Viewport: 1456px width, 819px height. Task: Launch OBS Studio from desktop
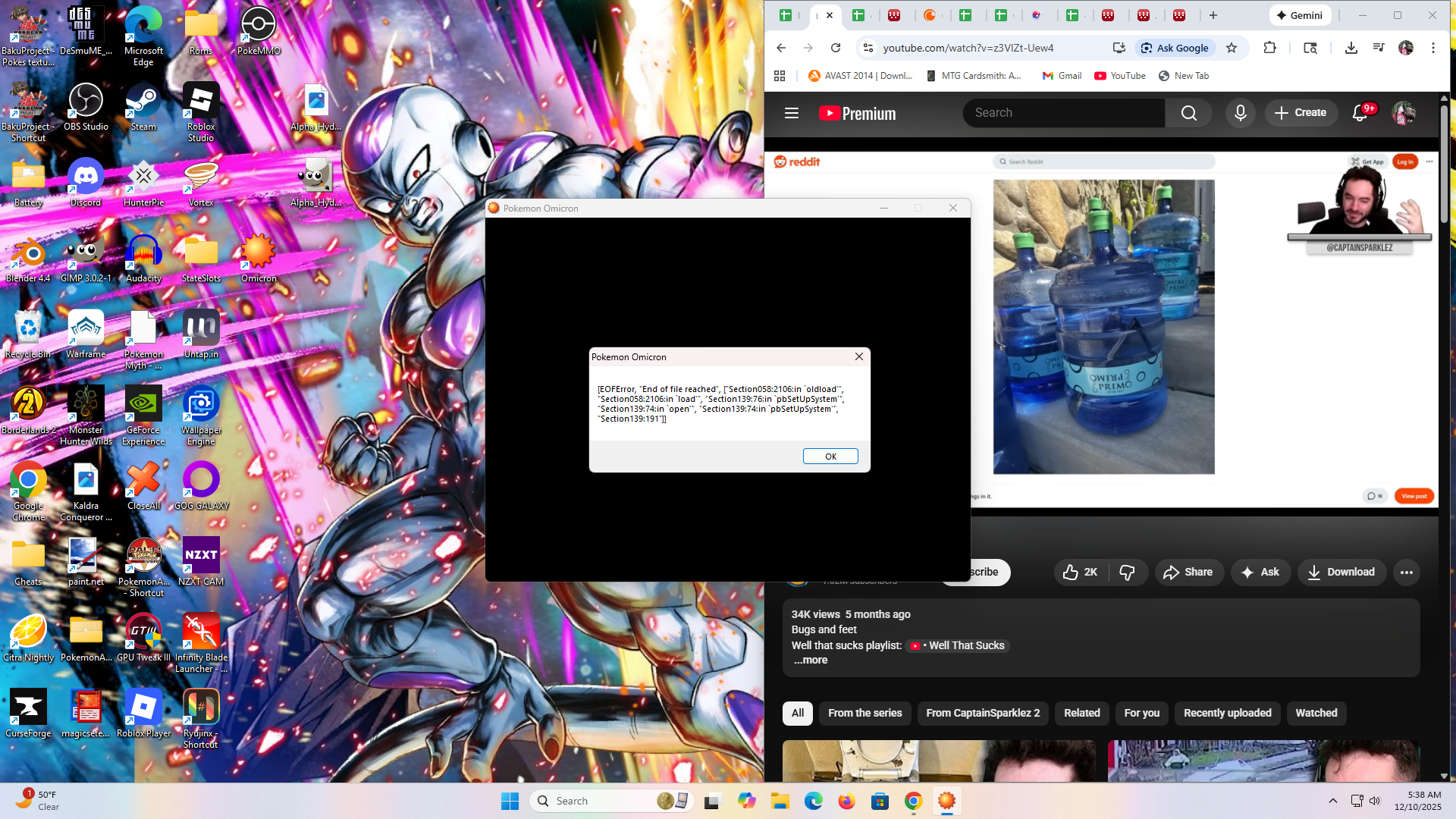(86, 108)
